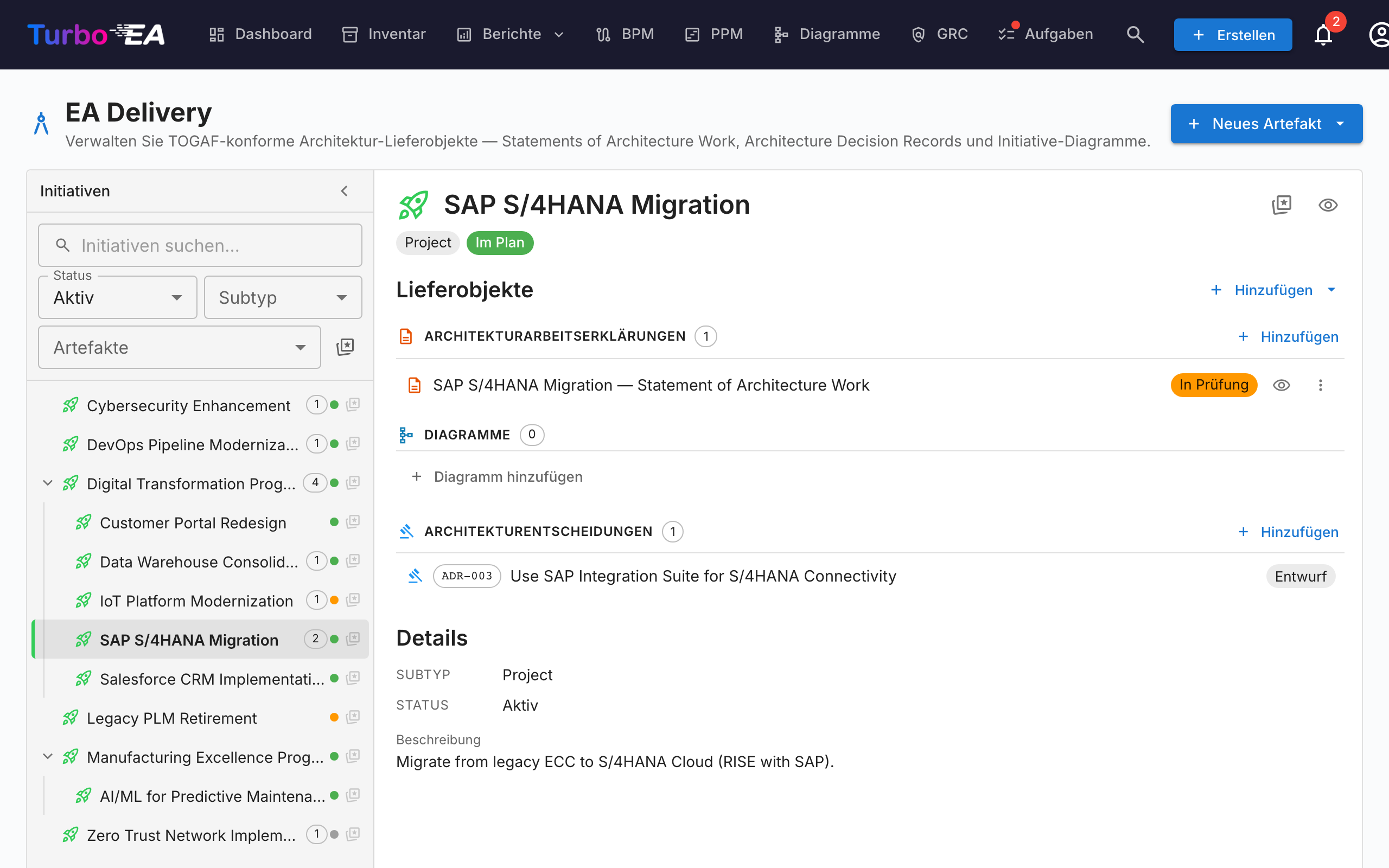Click favorite icon for Data Warehouse Consolidation
1389x868 pixels.
pos(353,561)
